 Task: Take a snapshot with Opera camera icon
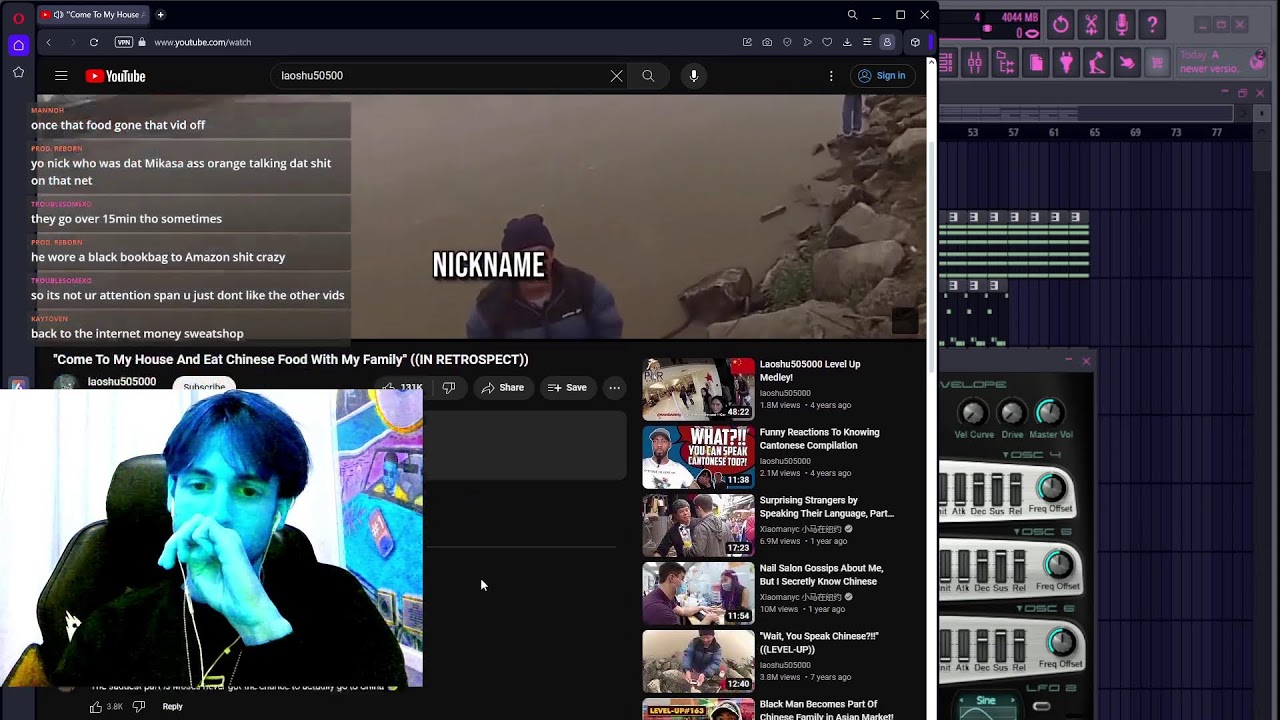767,42
